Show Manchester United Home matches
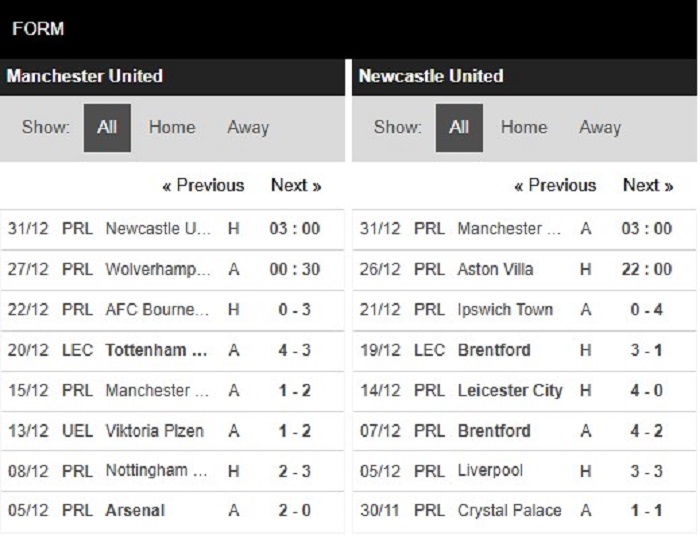Image resolution: width=700 pixels, height=535 pixels. 172,128
